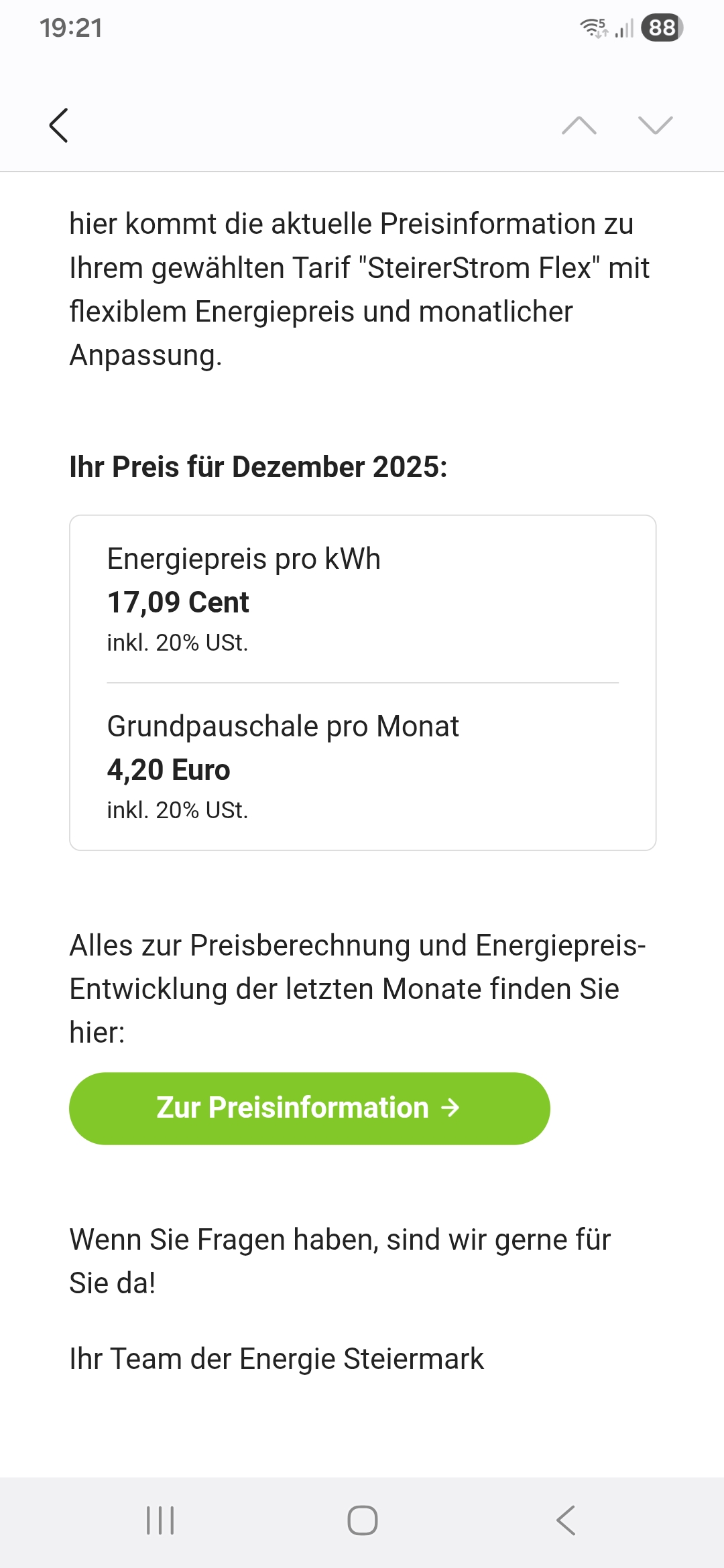Screen dimensions: 724x1568
Task: Select the "Ihr Preis für Dezember 2025" heading
Action: (258, 467)
